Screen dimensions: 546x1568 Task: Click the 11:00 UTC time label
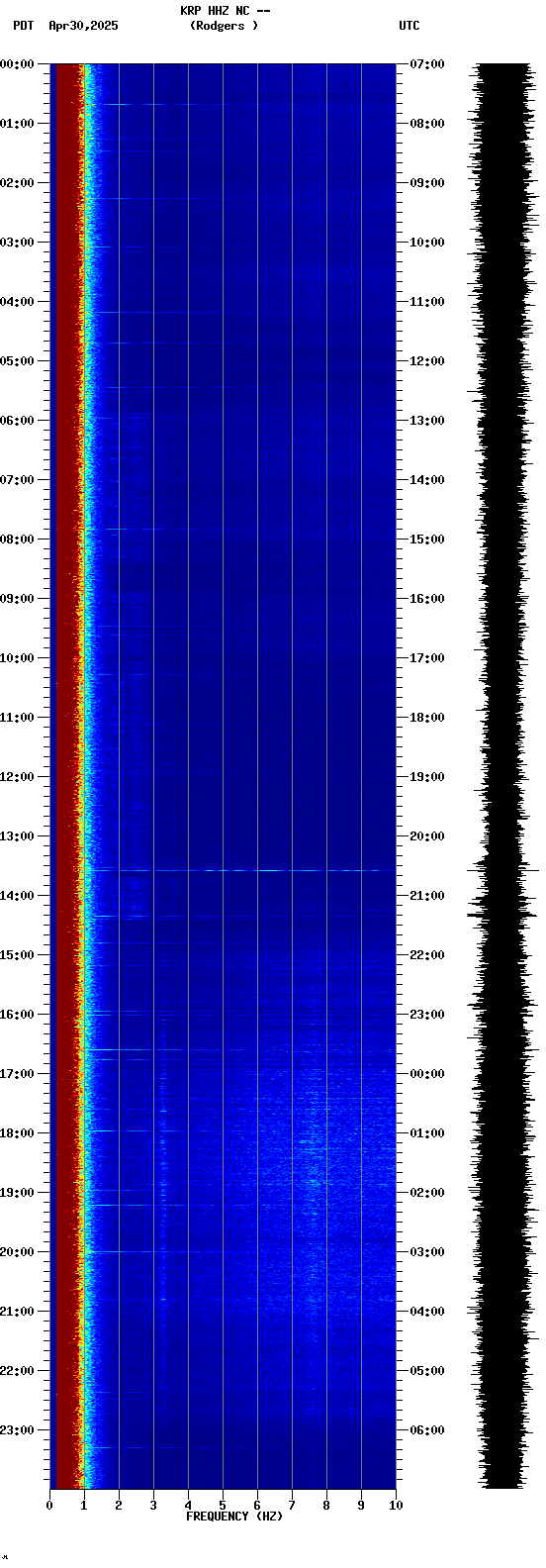click(x=426, y=302)
